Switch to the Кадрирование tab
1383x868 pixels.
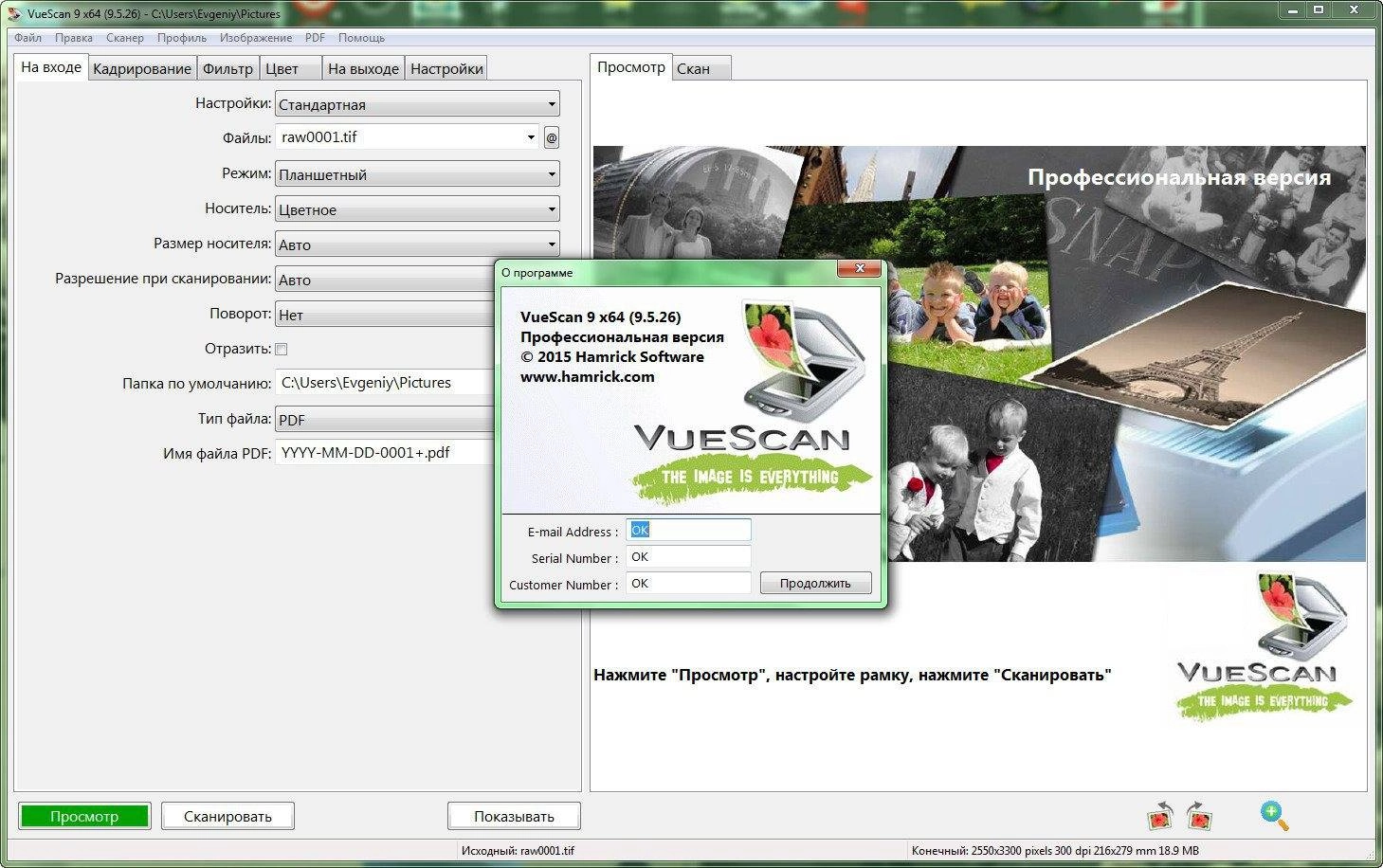tap(142, 68)
